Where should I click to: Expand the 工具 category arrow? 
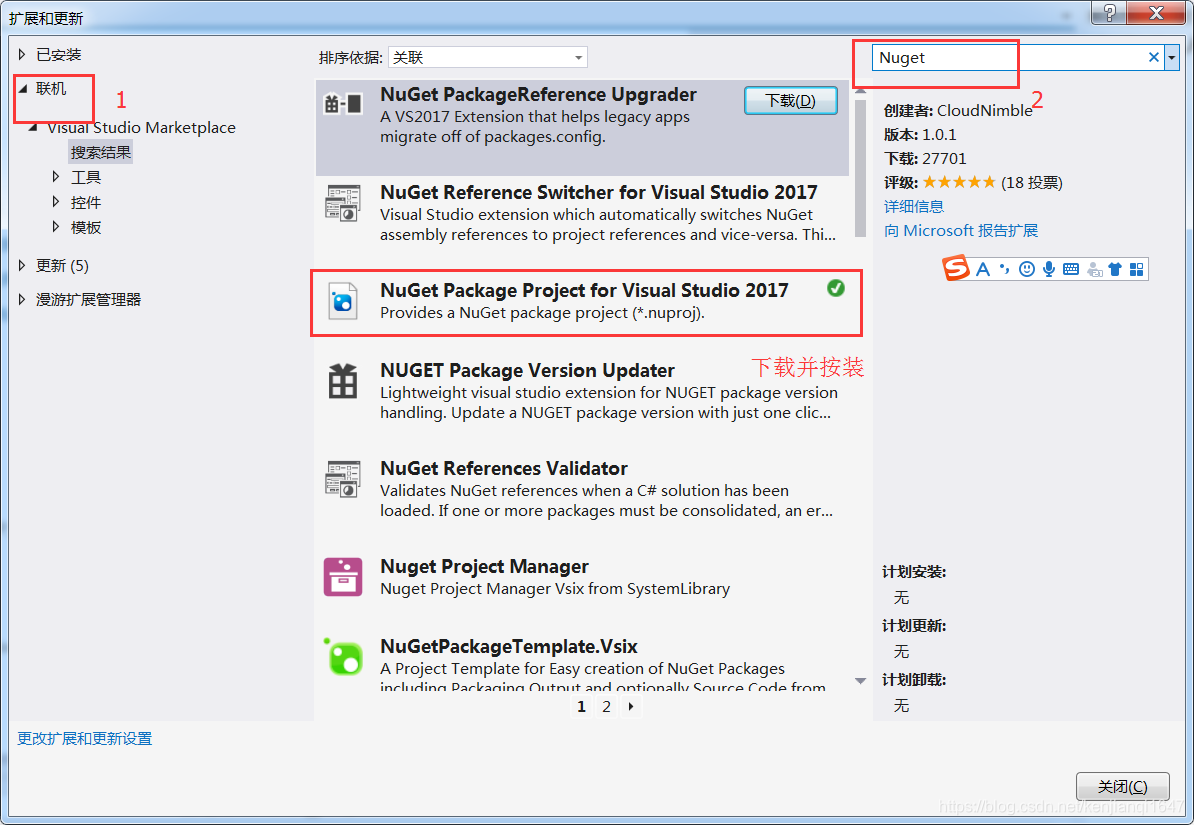pos(56,177)
